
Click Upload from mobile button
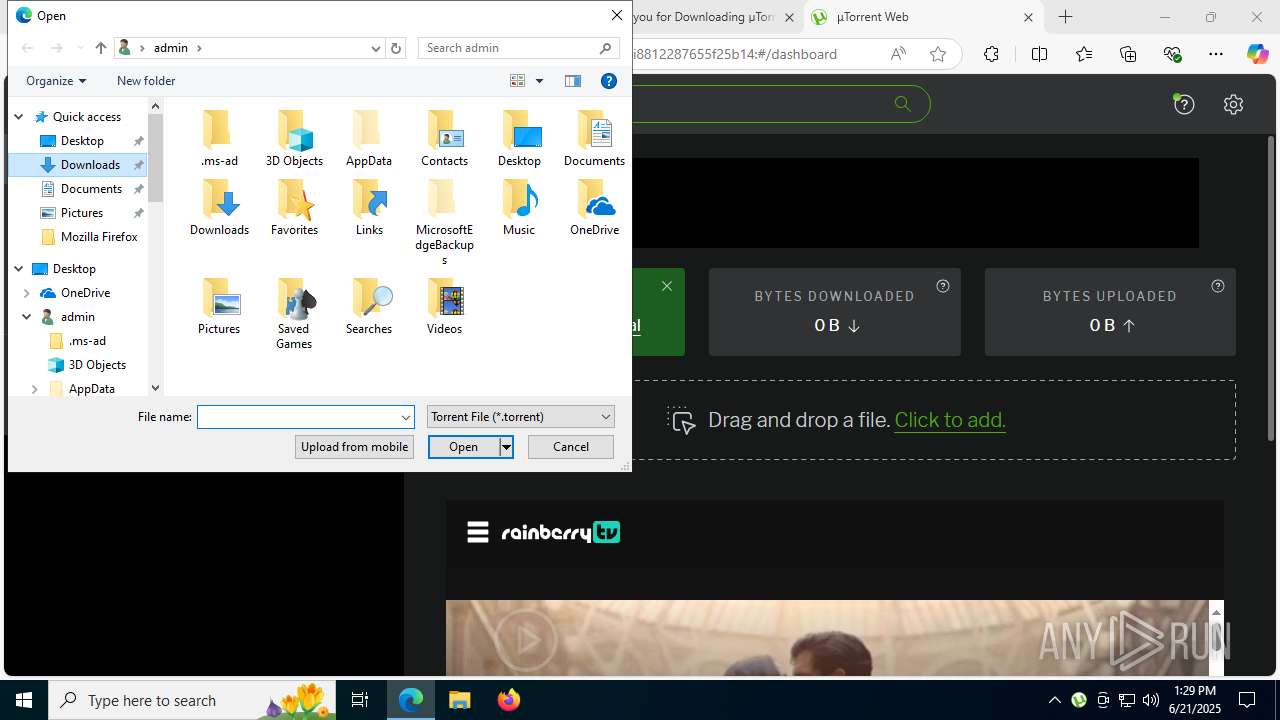pyautogui.click(x=354, y=447)
